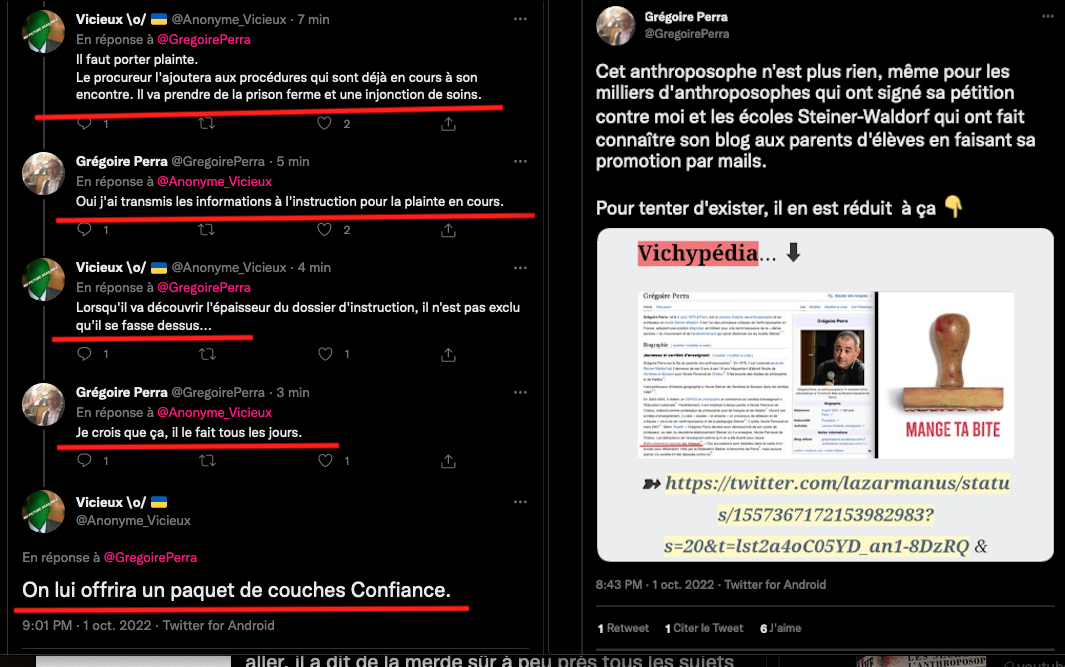Open the '1 Citer le Tweet' quotes
This screenshot has width=1065, height=667.
(704, 628)
